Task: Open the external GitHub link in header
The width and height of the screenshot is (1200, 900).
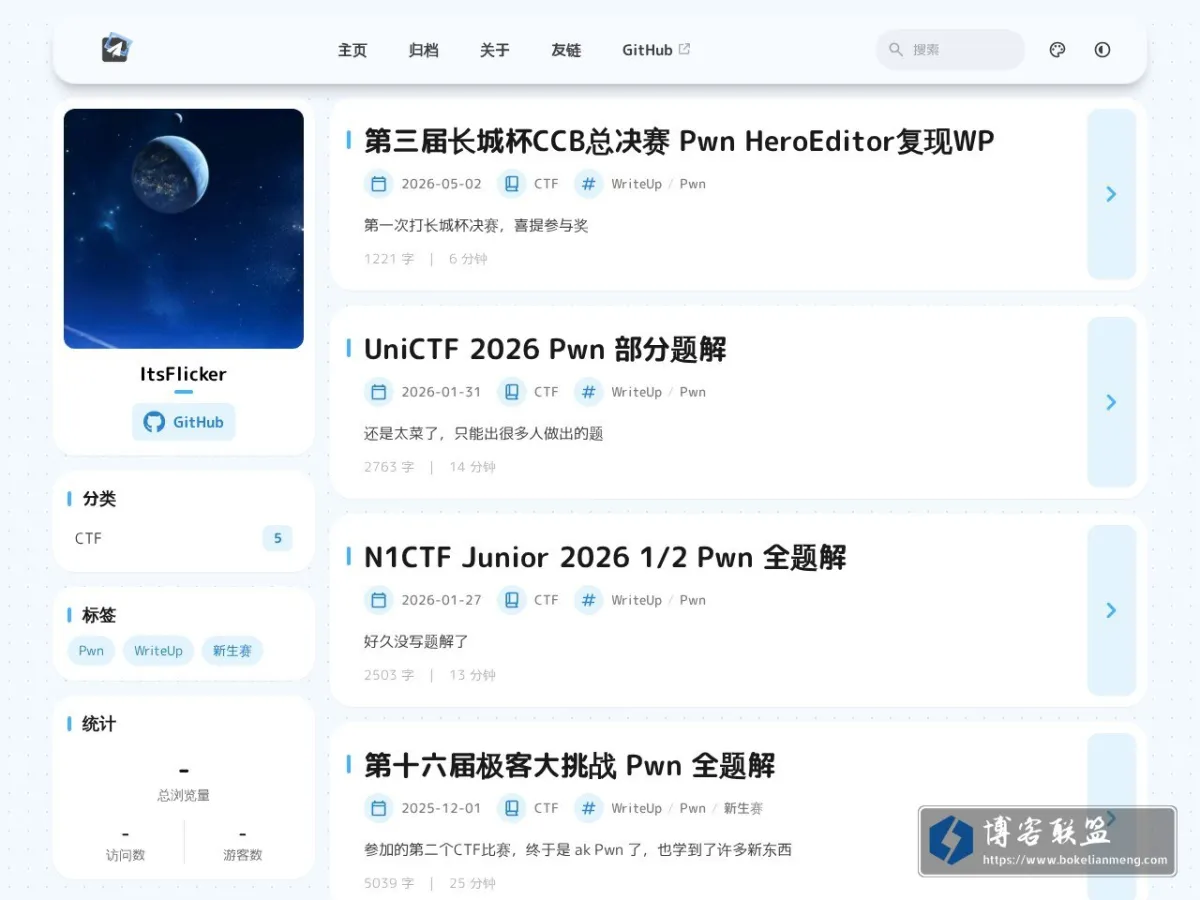Action: point(656,50)
